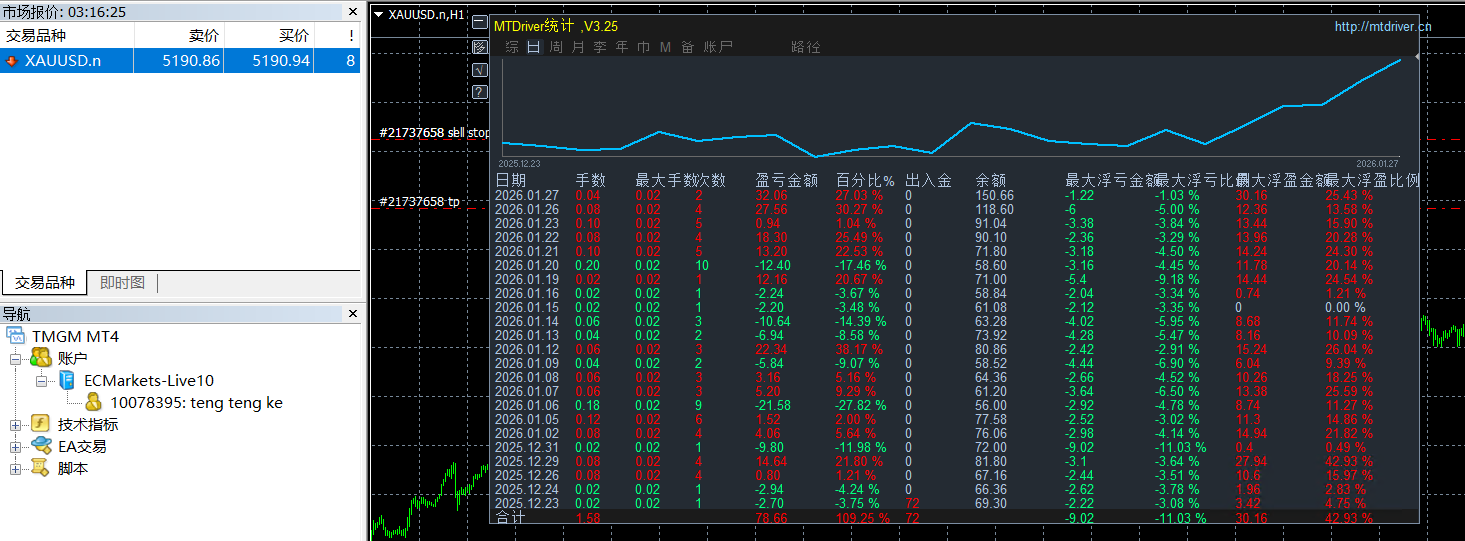Switch to the 综 summary tab

[512, 47]
